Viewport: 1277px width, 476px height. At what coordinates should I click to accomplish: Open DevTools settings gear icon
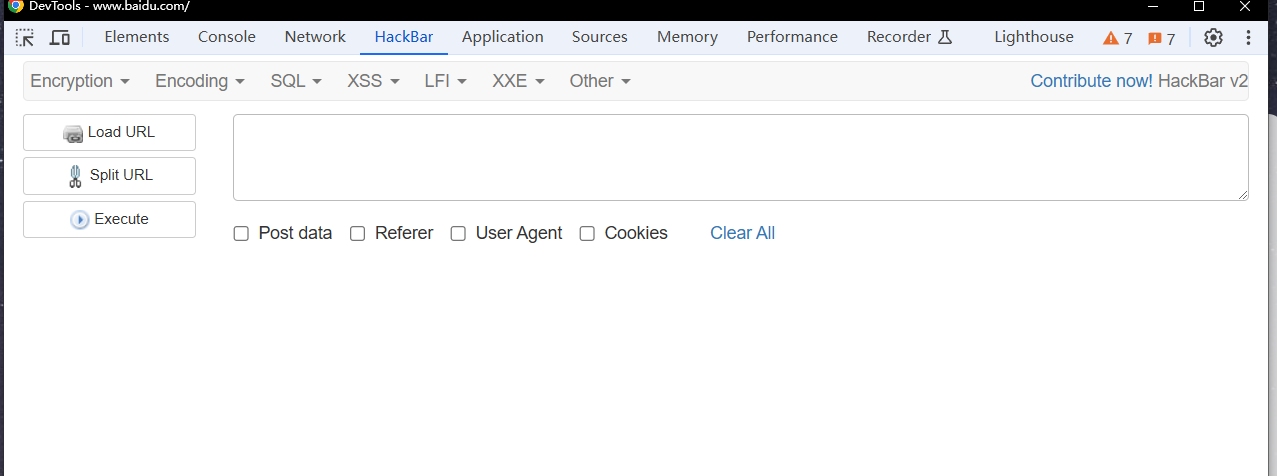[x=1213, y=38]
